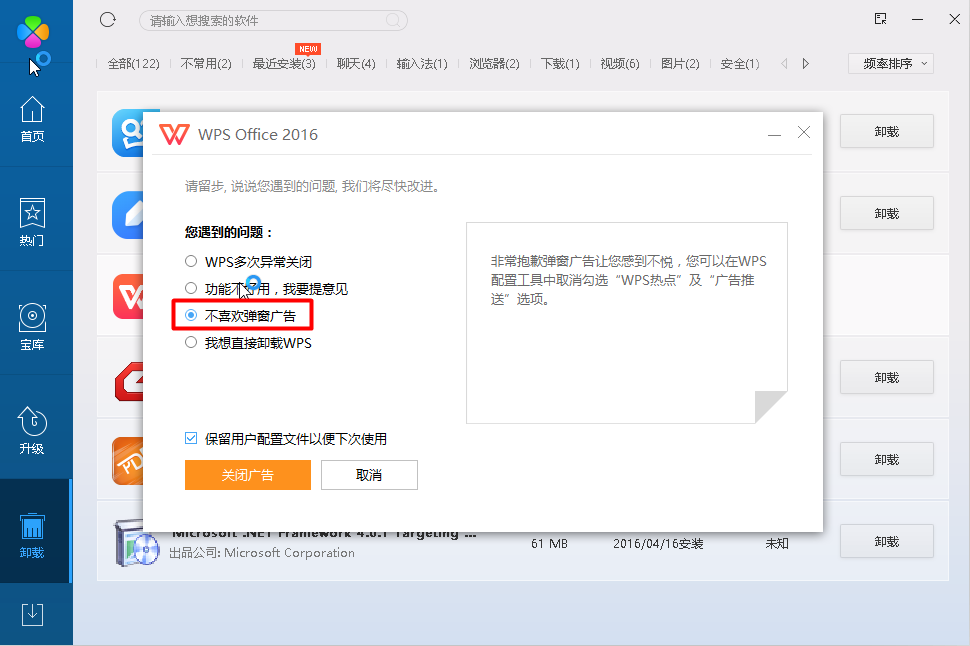Switch to 安全(1) category tab
The width and height of the screenshot is (970, 646).
(x=740, y=64)
